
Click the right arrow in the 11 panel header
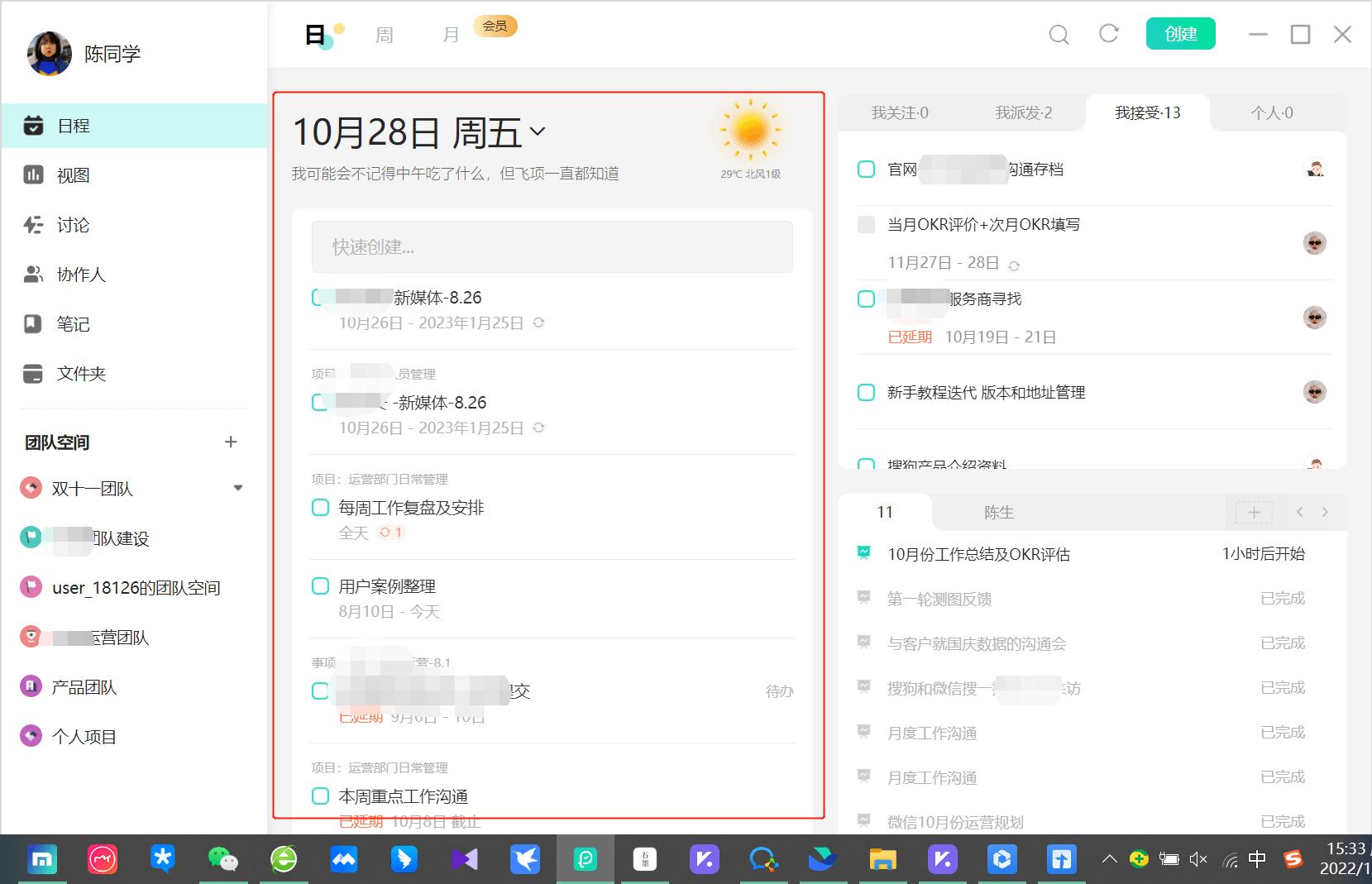tap(1326, 512)
